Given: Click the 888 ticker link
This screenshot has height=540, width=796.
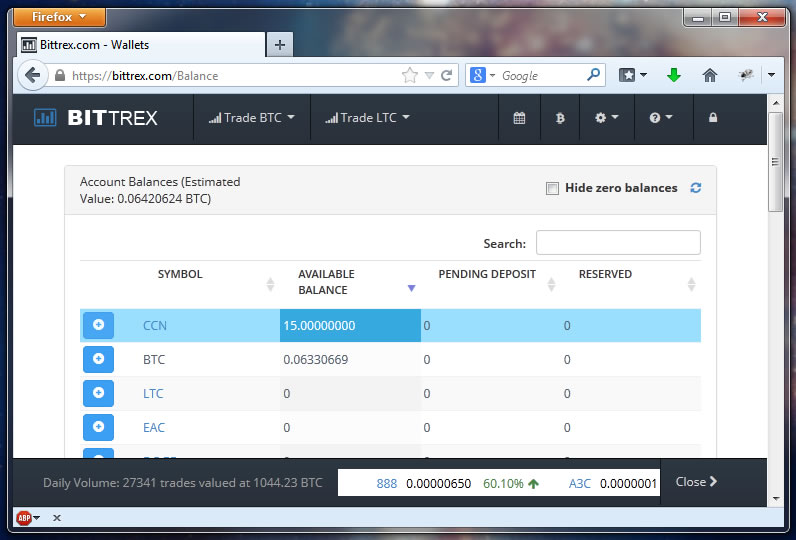Looking at the screenshot, I should 386,483.
